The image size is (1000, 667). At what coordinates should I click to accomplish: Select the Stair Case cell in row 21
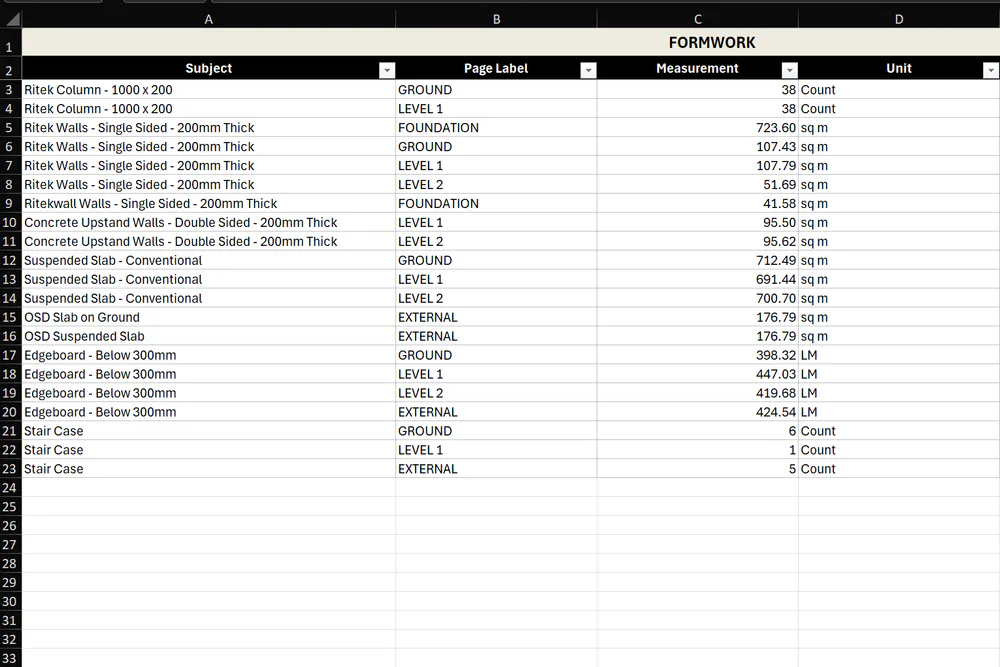[x=209, y=431]
